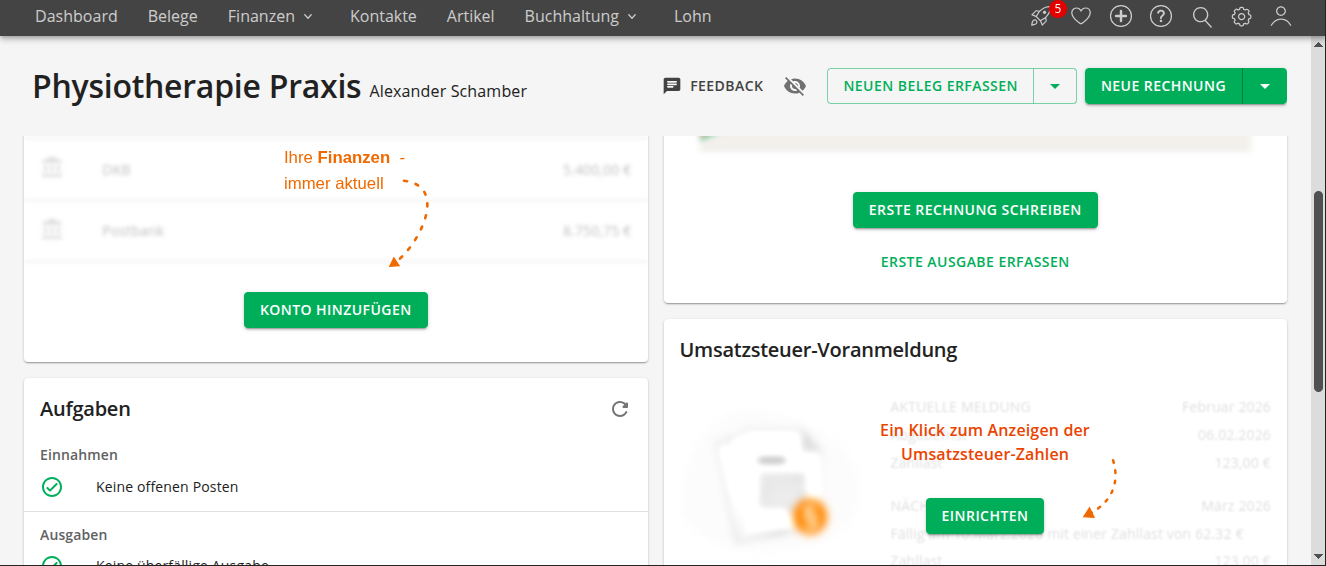Click the Umsatzsteuer-Voranmeldung heading
1326x566 pixels.
pyautogui.click(x=819, y=350)
